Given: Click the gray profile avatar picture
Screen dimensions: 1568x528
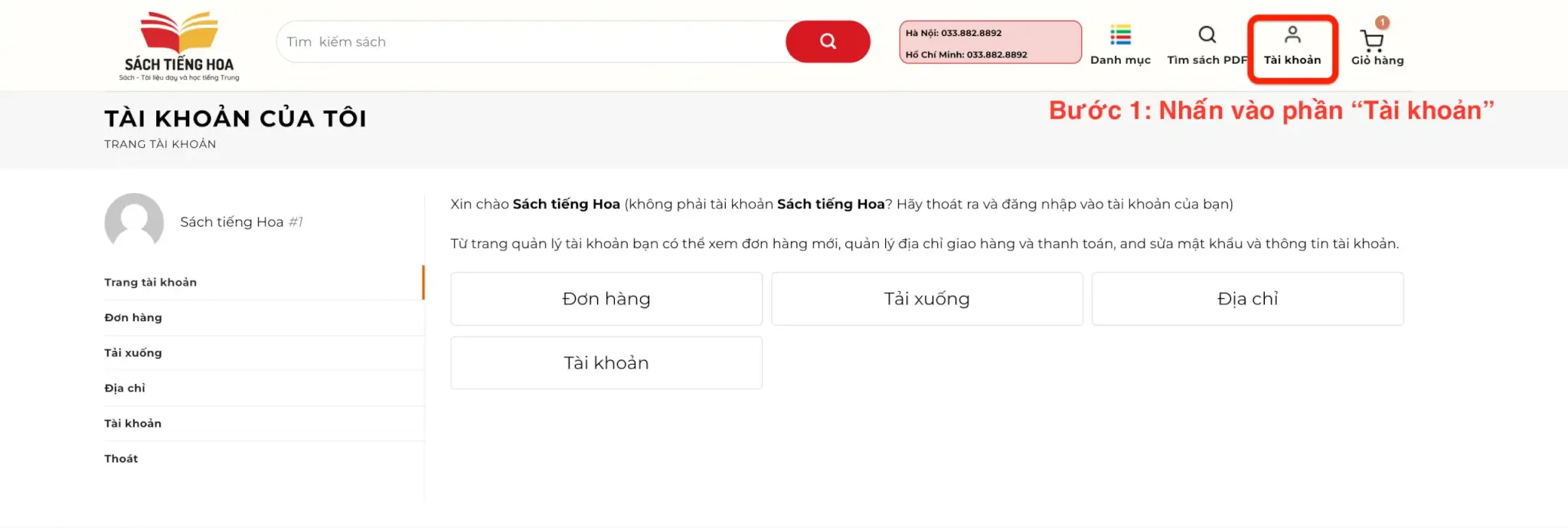Looking at the screenshot, I should coord(134,221).
